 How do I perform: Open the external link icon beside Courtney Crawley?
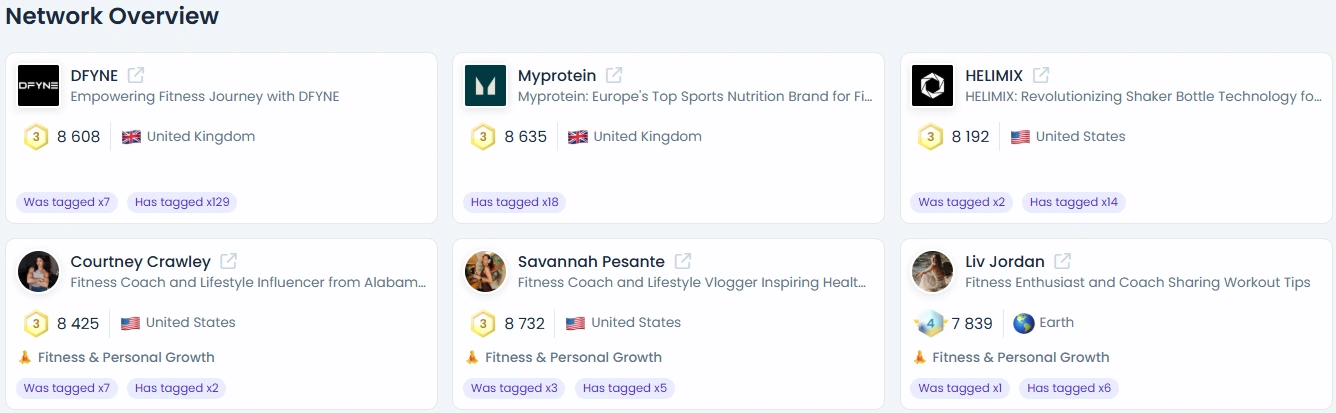click(228, 261)
